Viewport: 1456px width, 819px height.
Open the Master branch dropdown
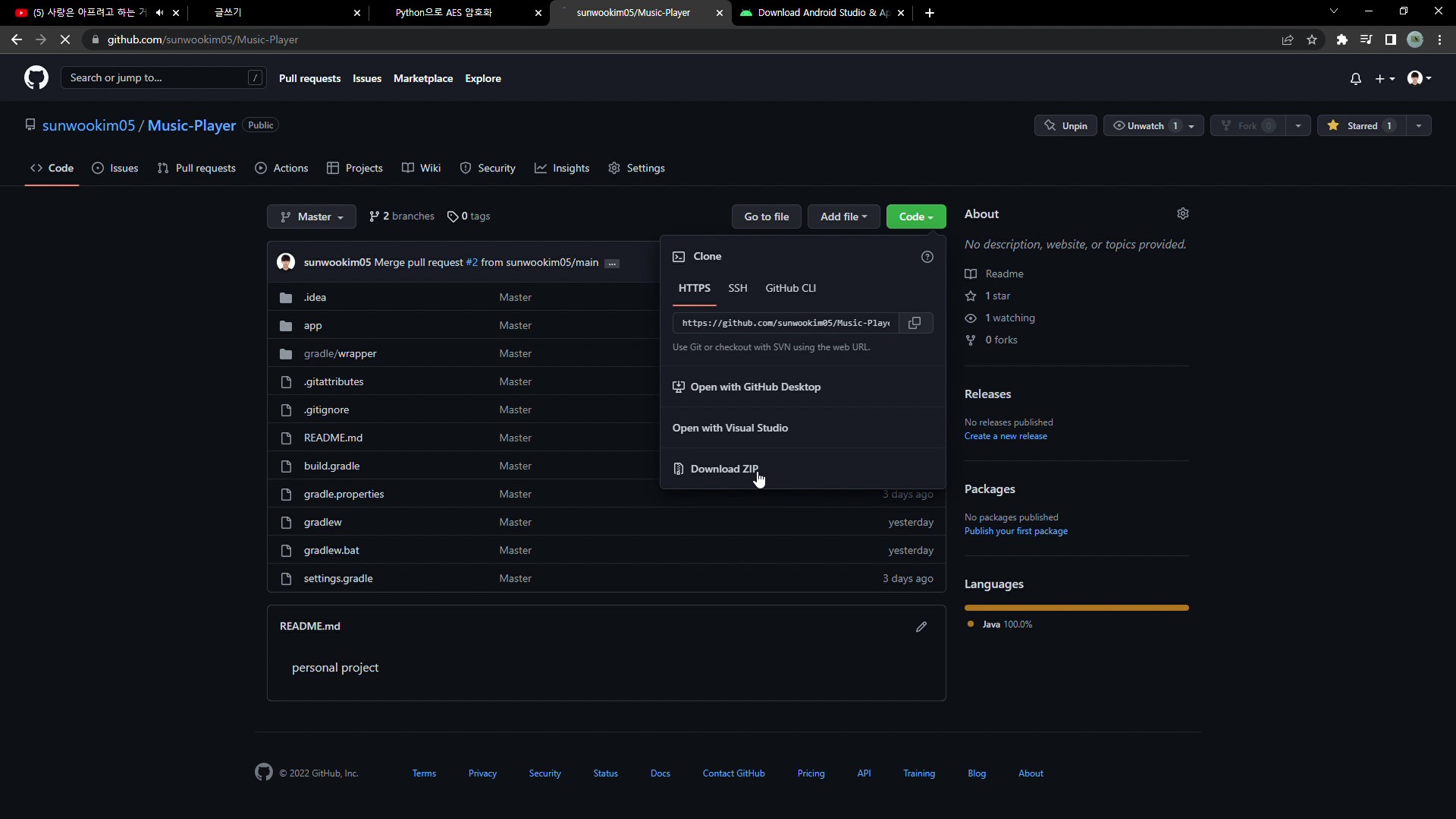[312, 217]
